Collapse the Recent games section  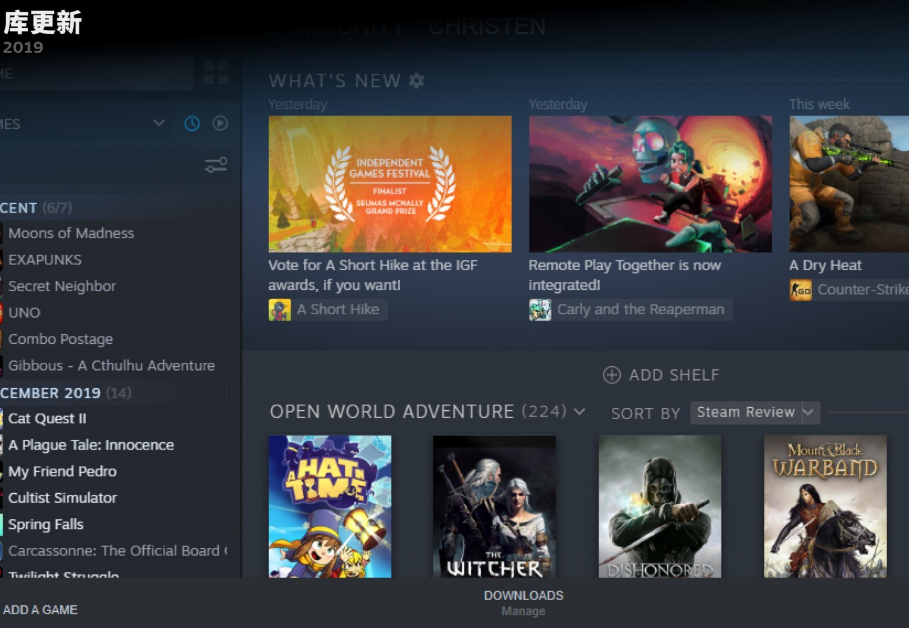coord(36,208)
